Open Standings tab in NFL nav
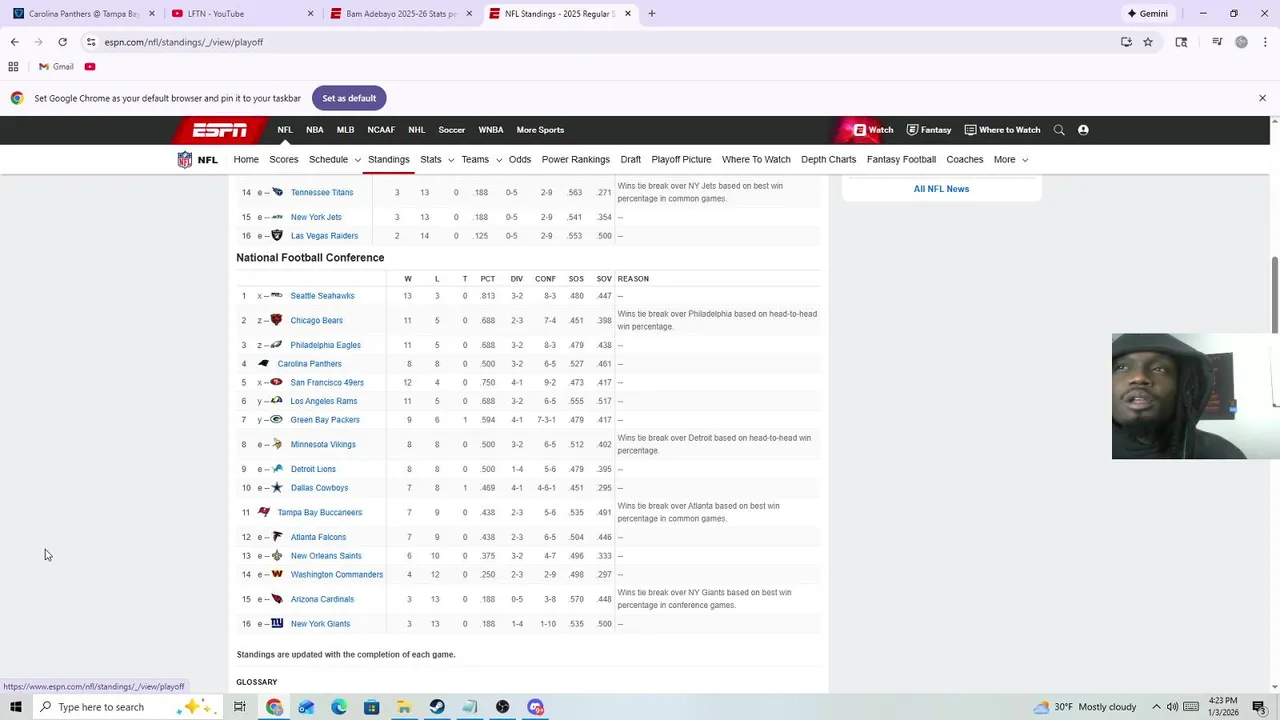This screenshot has height=720, width=1280. click(388, 160)
